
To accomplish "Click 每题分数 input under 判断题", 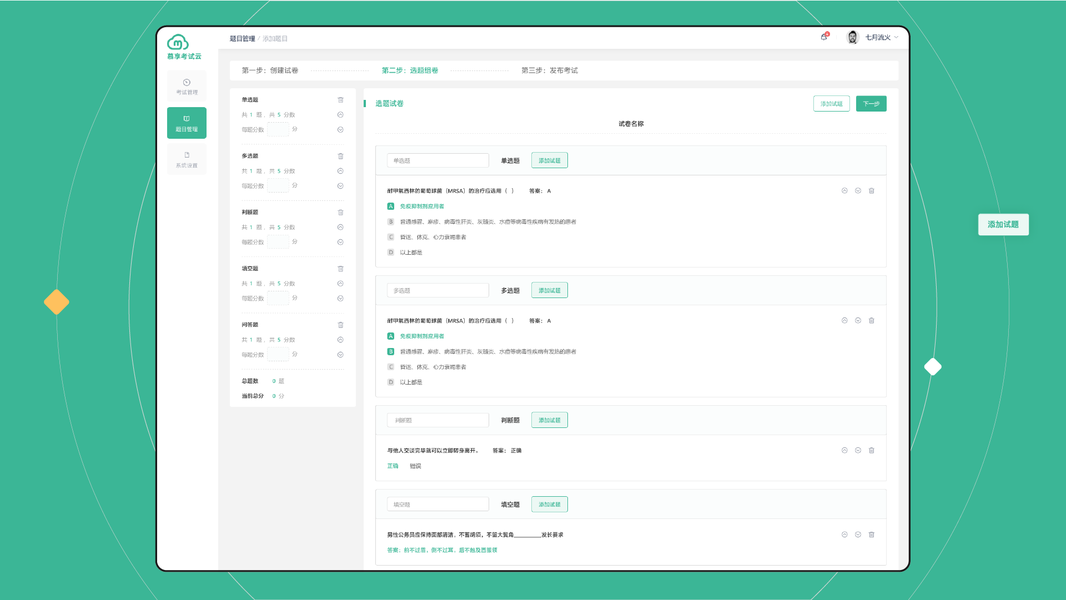I will 278,242.
